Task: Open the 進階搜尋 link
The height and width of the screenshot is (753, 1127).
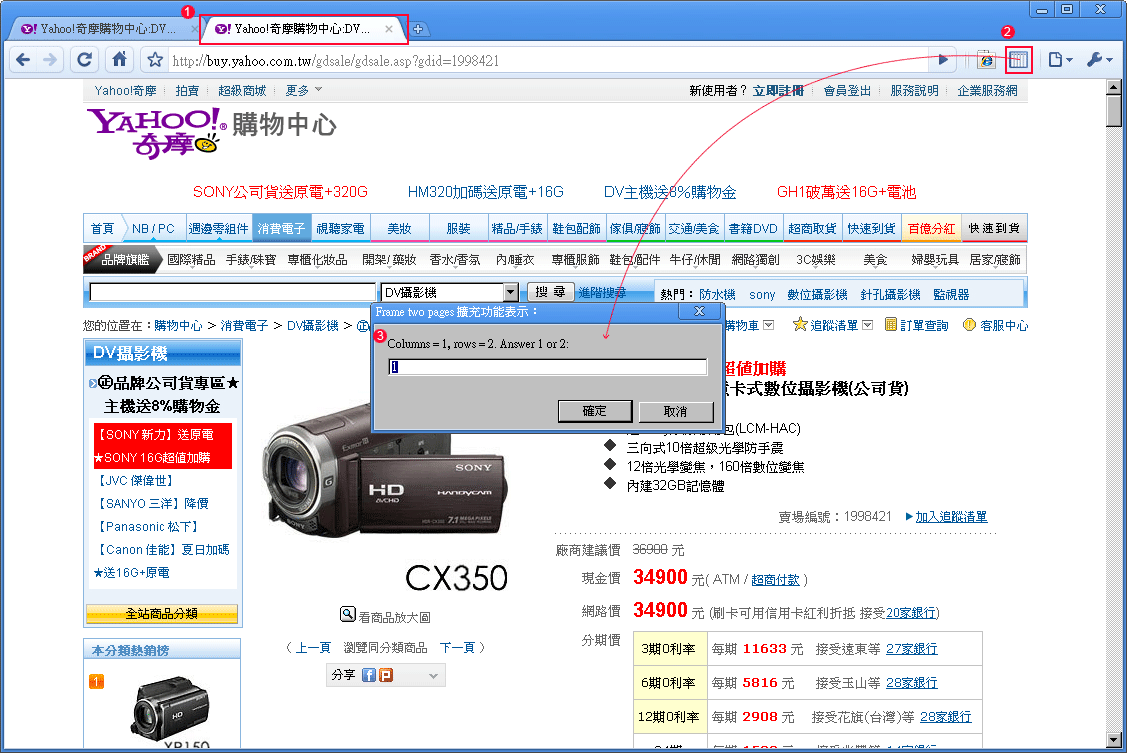Action: (602, 292)
